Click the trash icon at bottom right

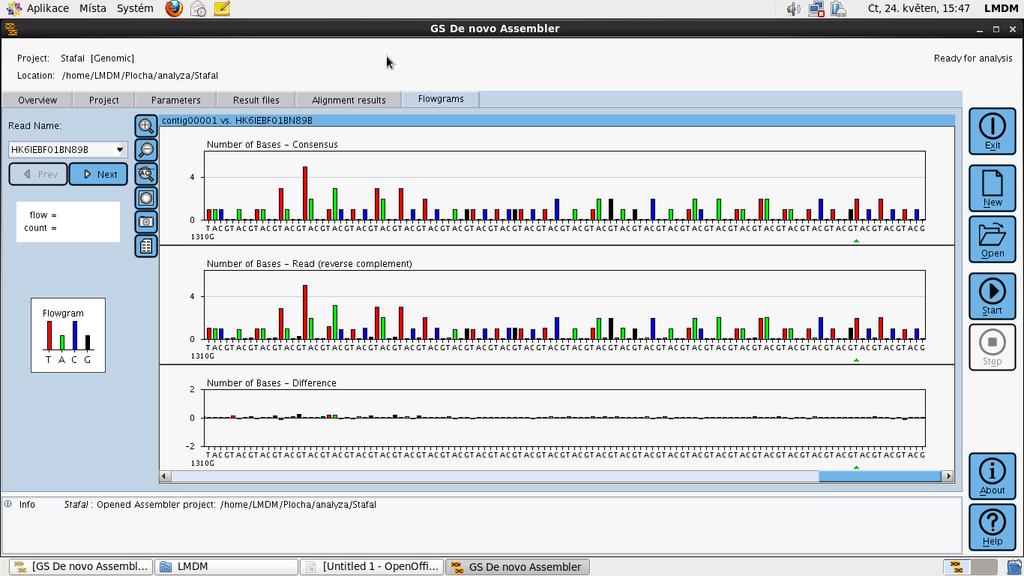tap(1014, 567)
